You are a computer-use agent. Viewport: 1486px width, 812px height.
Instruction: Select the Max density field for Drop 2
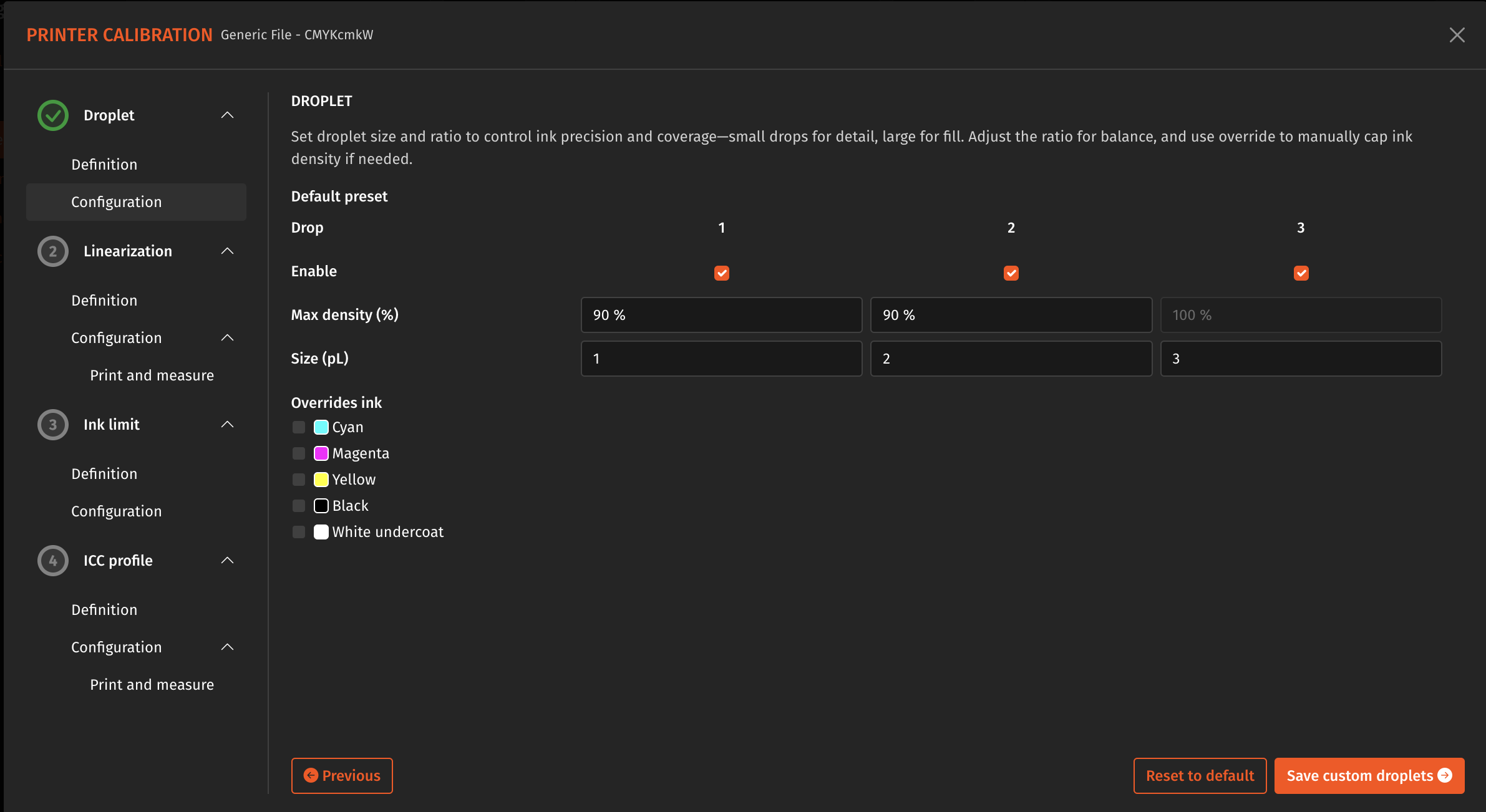(x=1010, y=315)
